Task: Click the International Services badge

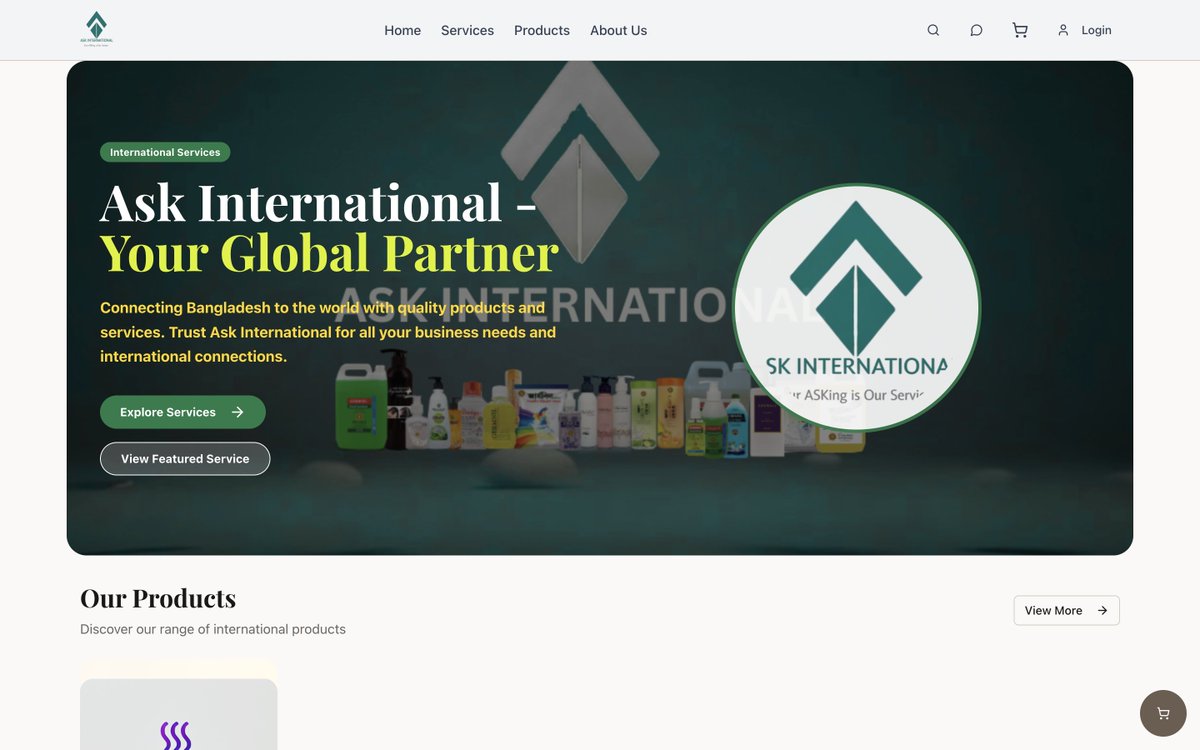Action: point(165,152)
